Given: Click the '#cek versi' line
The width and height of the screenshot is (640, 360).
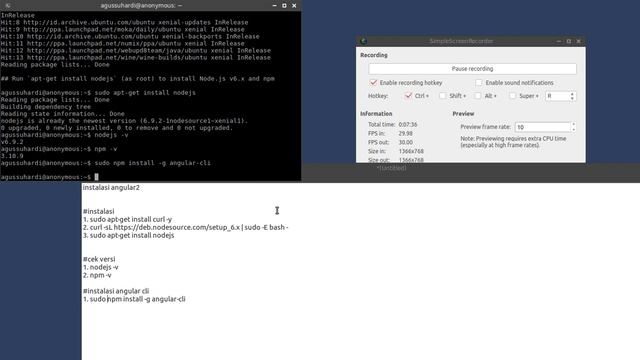Looking at the screenshot, I should 99,259.
